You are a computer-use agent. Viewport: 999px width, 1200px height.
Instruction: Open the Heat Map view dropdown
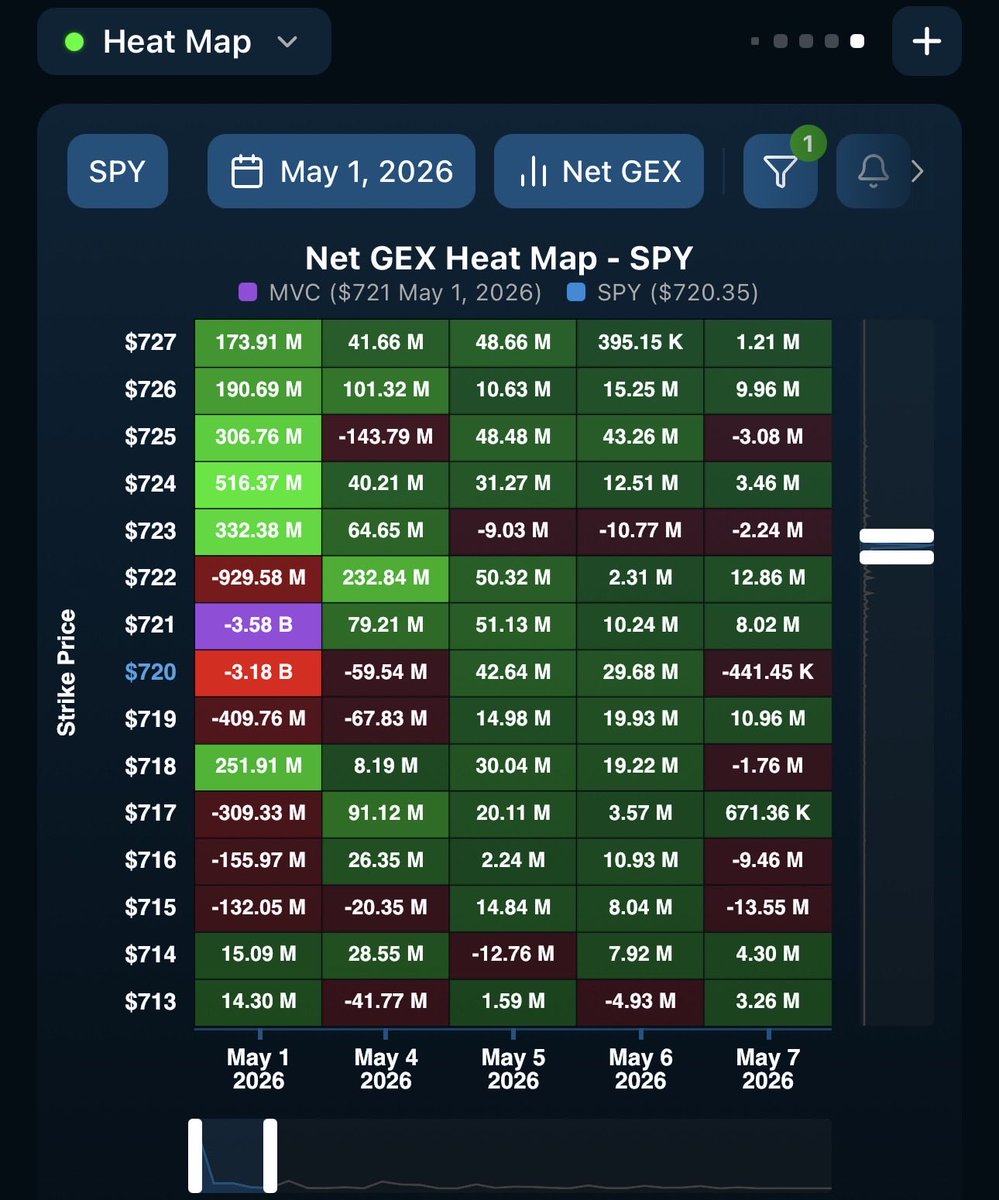[x=184, y=42]
